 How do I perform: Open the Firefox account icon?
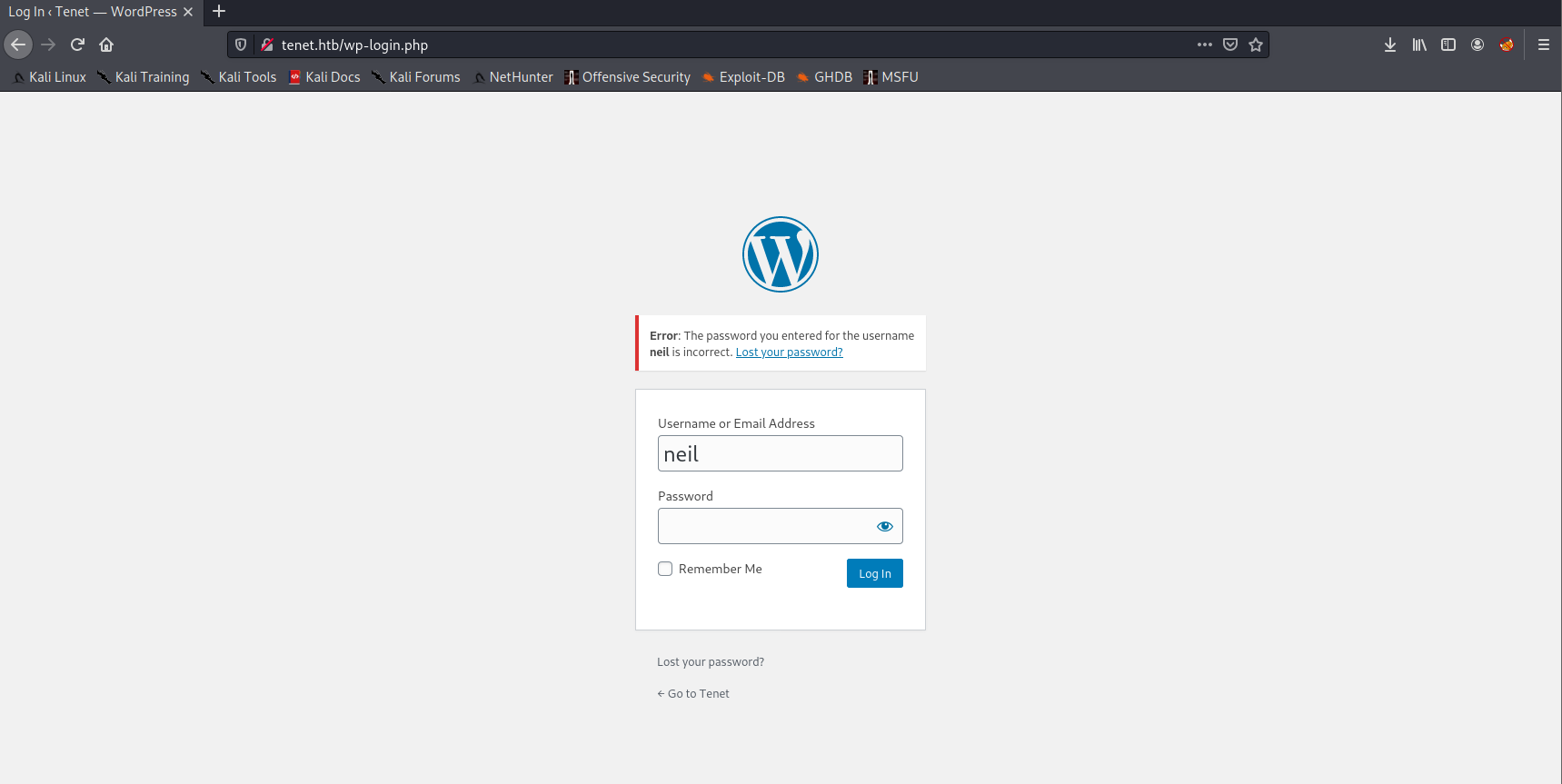(x=1477, y=45)
